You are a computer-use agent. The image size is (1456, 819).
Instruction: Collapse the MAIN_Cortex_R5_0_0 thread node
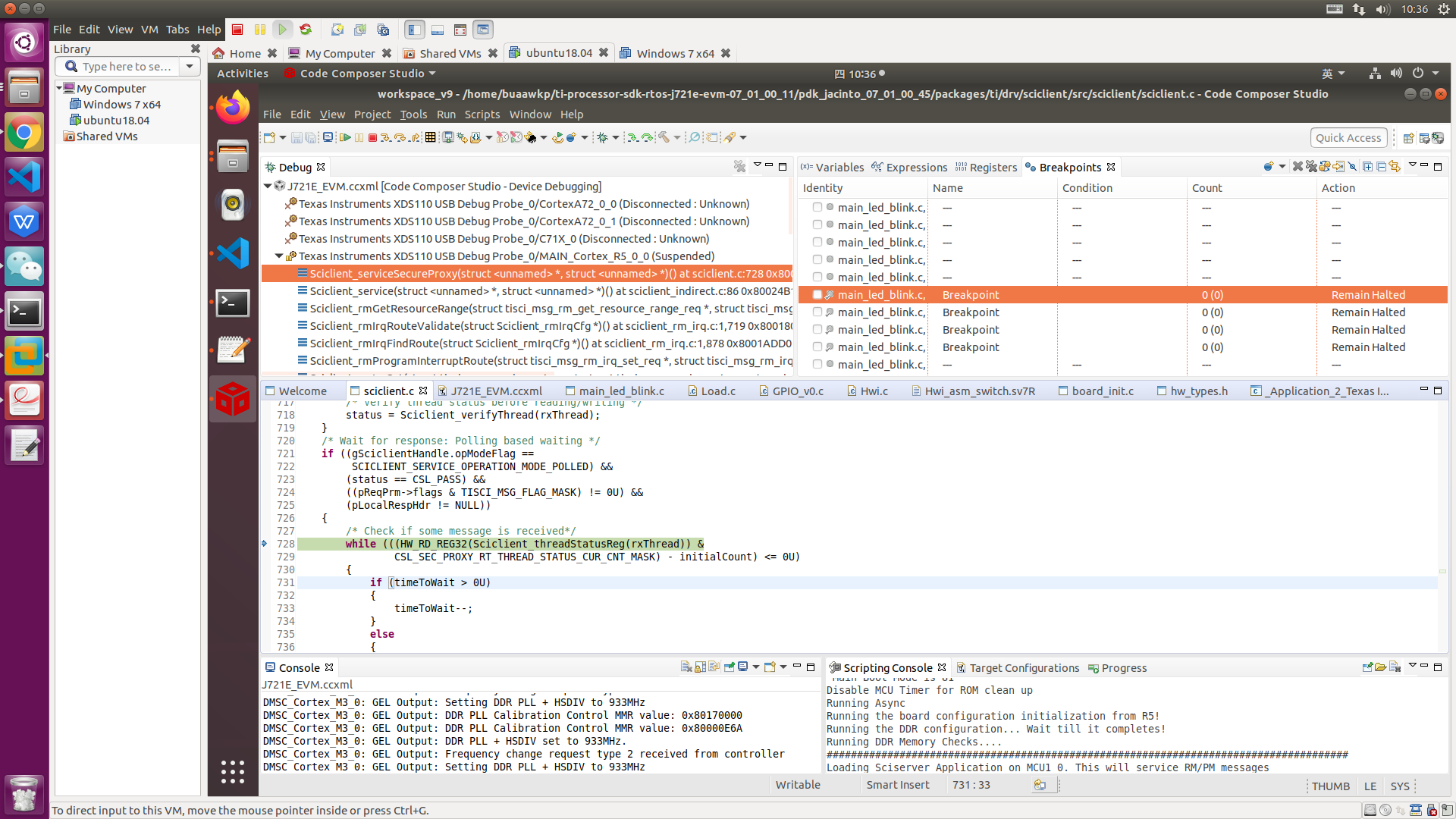(x=279, y=256)
